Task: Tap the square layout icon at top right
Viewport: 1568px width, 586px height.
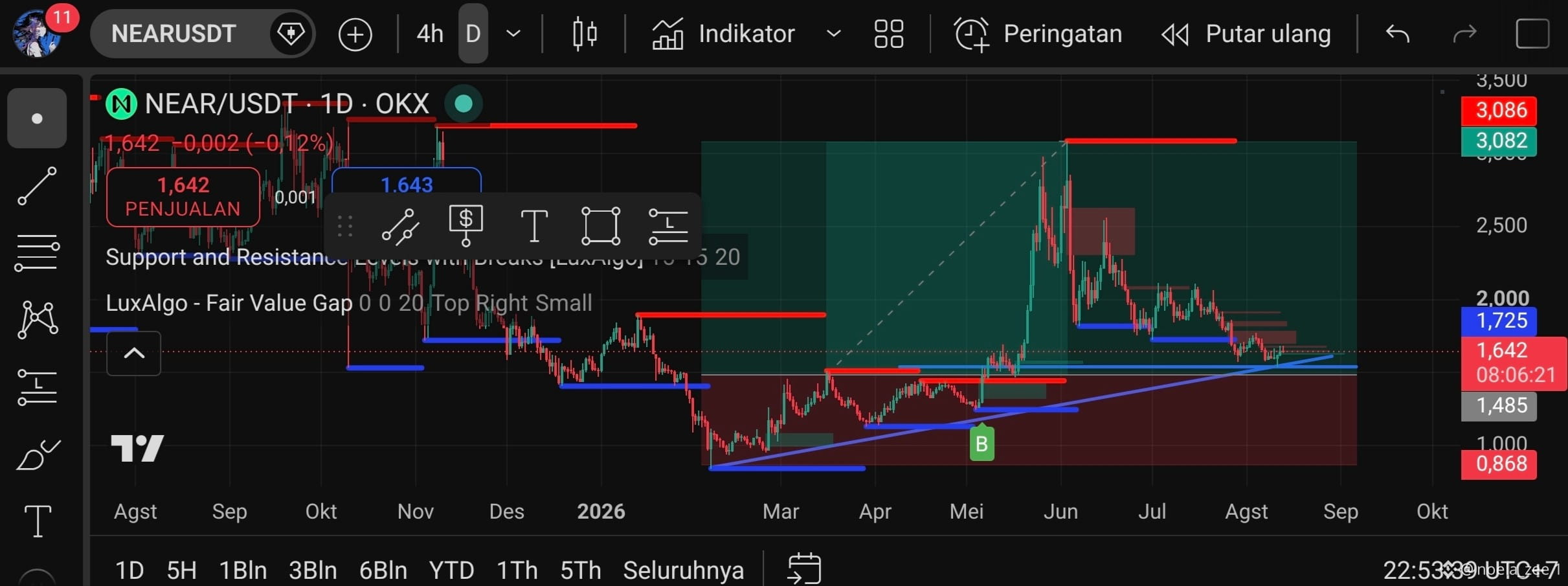Action: pos(1532,34)
